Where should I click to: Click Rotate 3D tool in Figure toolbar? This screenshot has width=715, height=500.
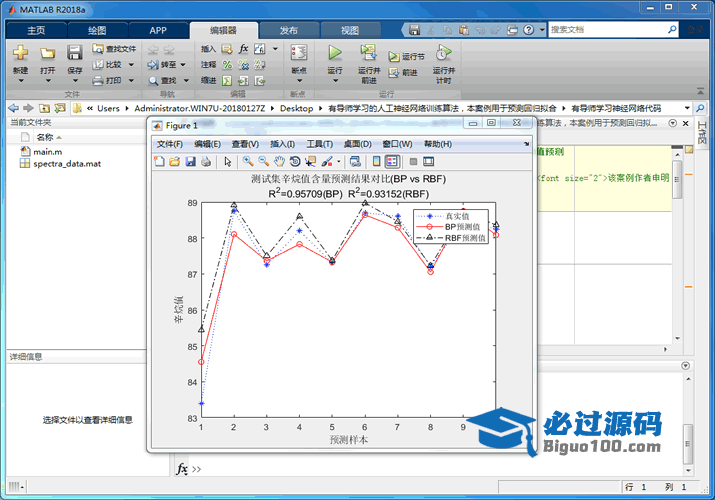pos(296,161)
